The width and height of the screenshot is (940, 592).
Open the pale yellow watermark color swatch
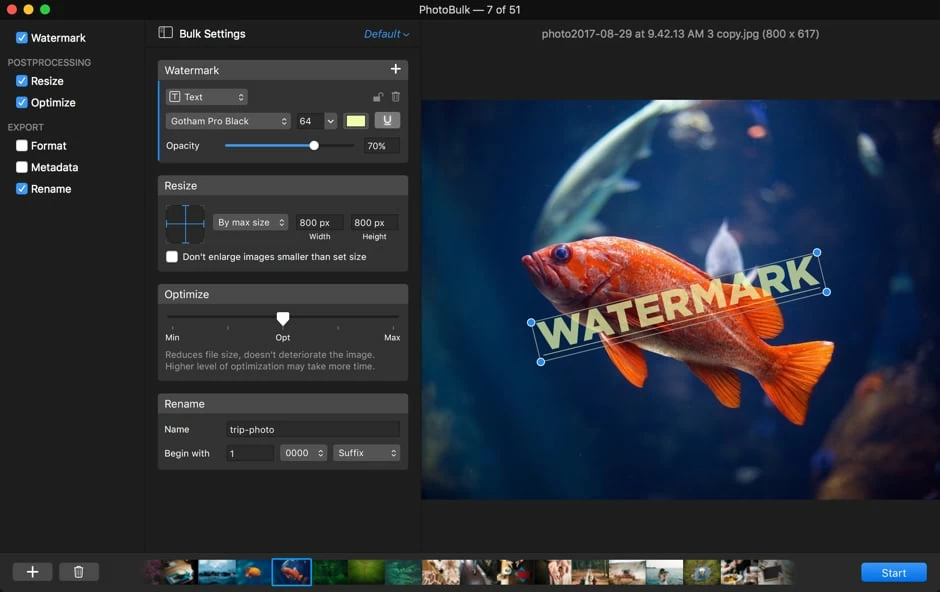[x=355, y=121]
